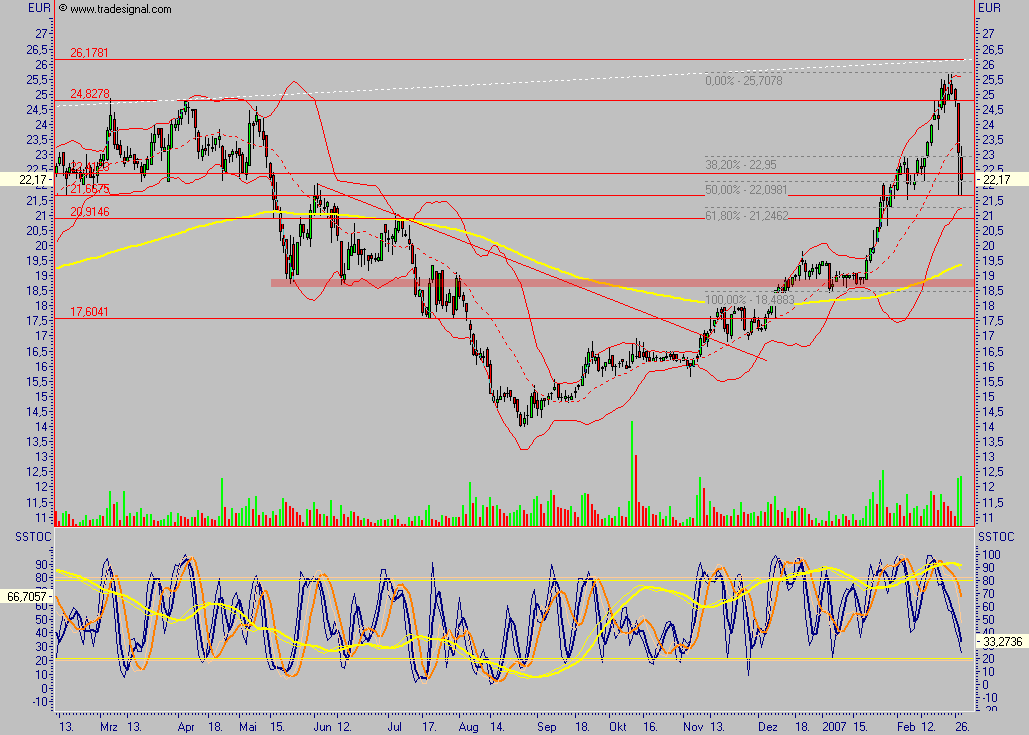Select the red shaded support zone band
Image resolution: width=1029 pixels, height=735 pixels.
tap(622, 284)
